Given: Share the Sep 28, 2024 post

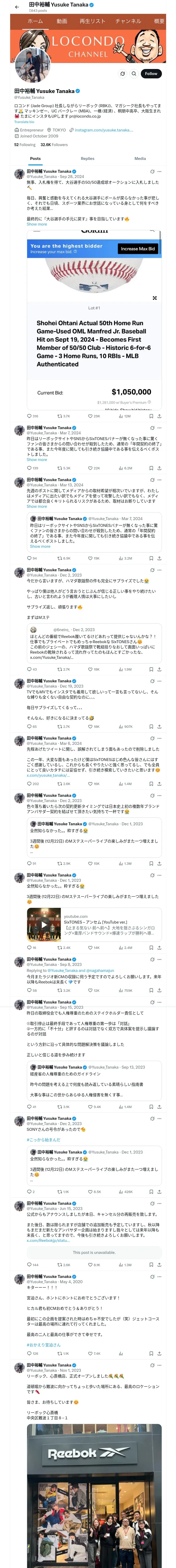Looking at the screenshot, I should click(159, 416).
